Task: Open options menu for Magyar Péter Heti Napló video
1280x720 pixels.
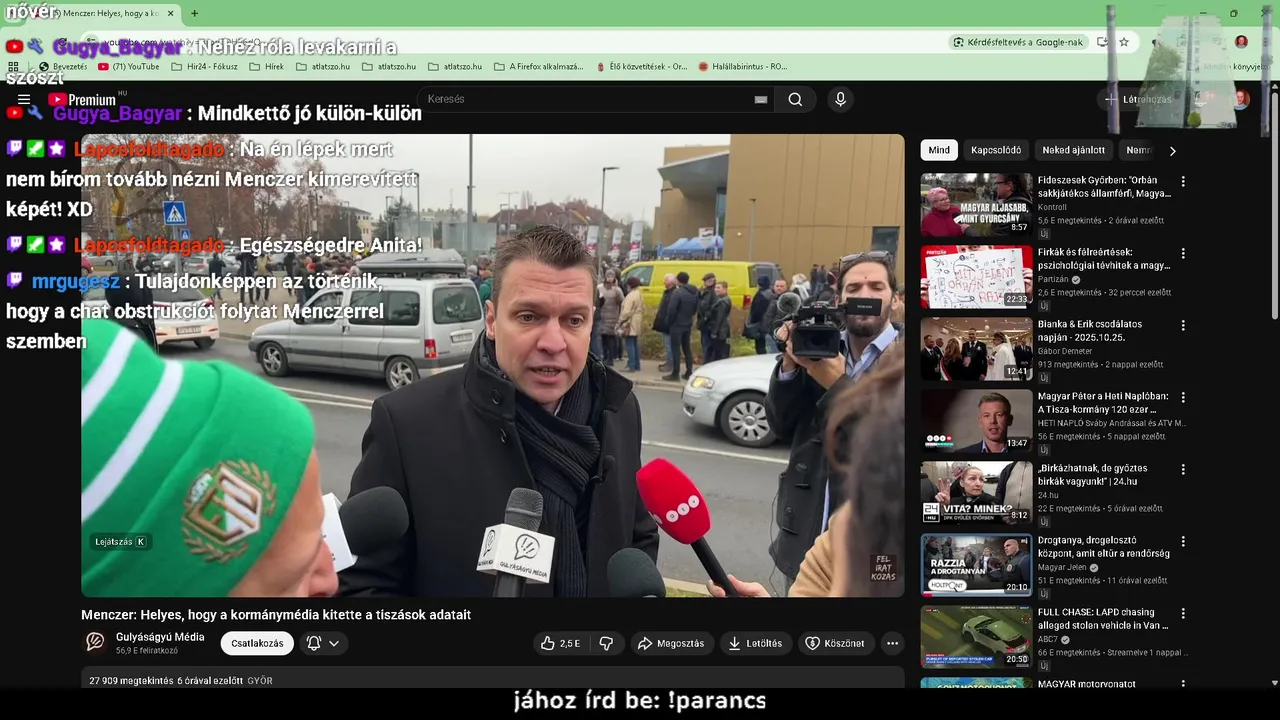Action: [x=1183, y=398]
